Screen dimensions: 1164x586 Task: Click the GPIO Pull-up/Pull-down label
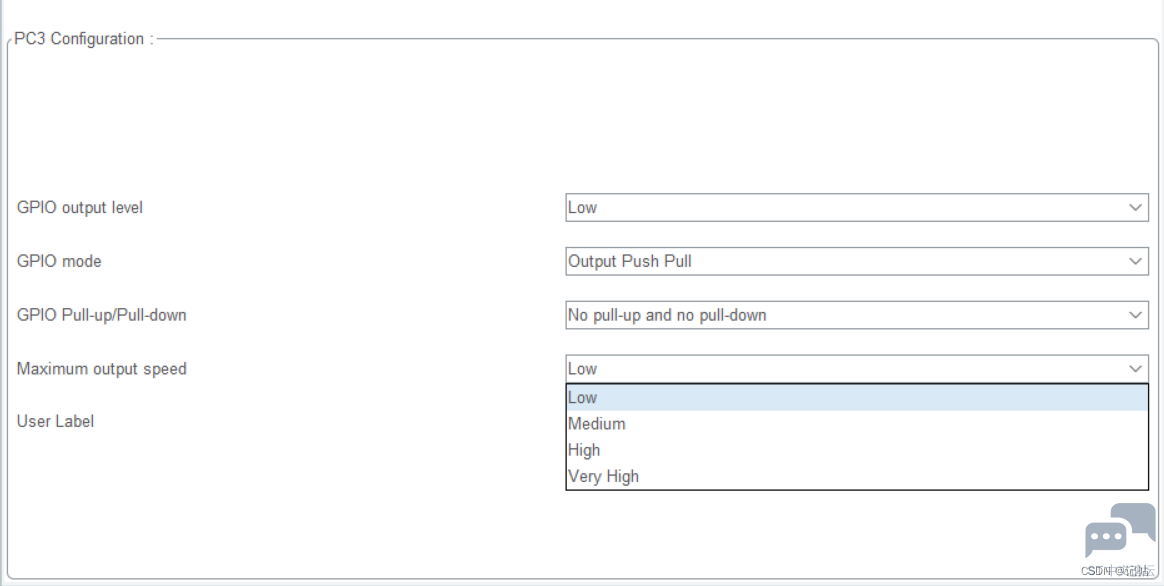(102, 315)
